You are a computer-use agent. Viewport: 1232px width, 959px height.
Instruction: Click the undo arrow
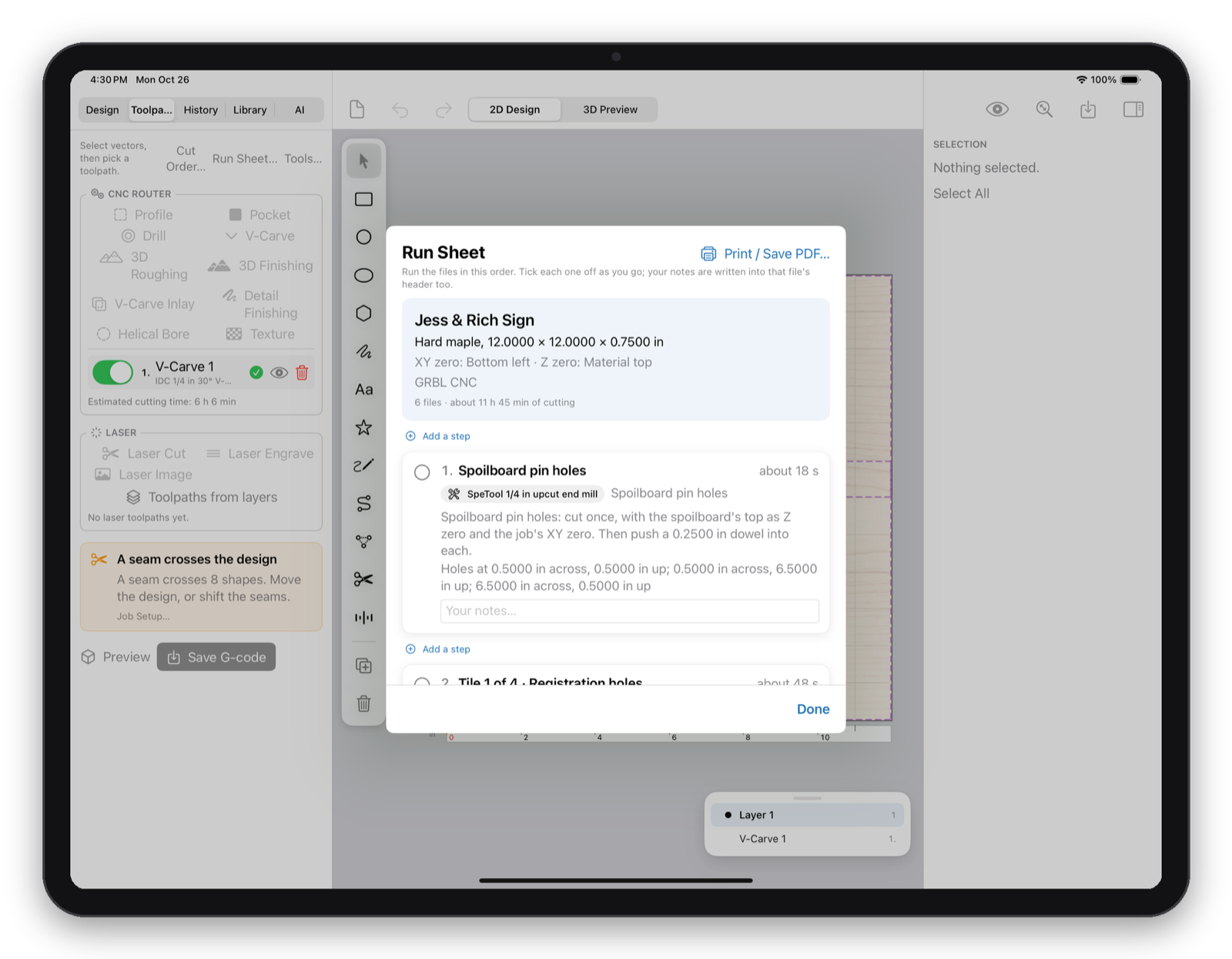(x=400, y=109)
